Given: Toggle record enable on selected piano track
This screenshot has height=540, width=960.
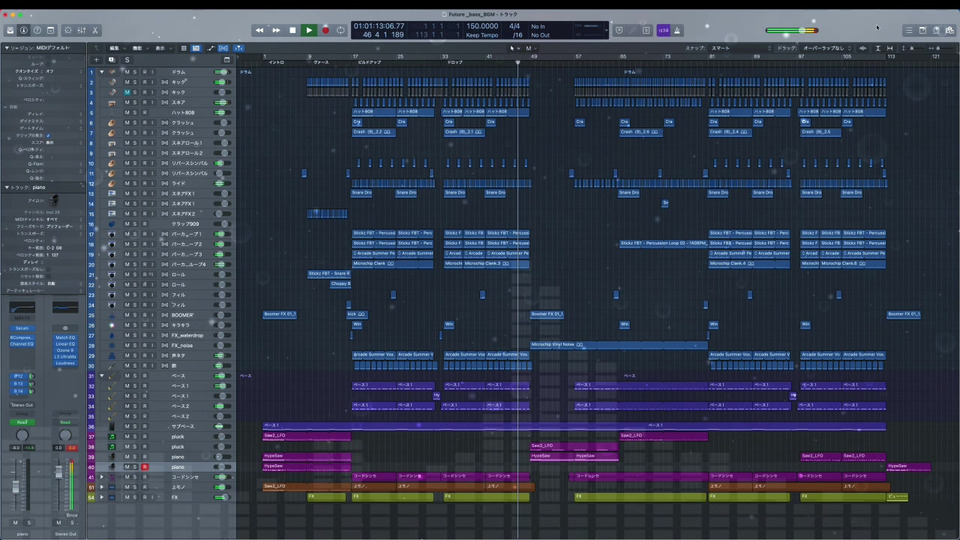Looking at the screenshot, I should pyautogui.click(x=144, y=467).
